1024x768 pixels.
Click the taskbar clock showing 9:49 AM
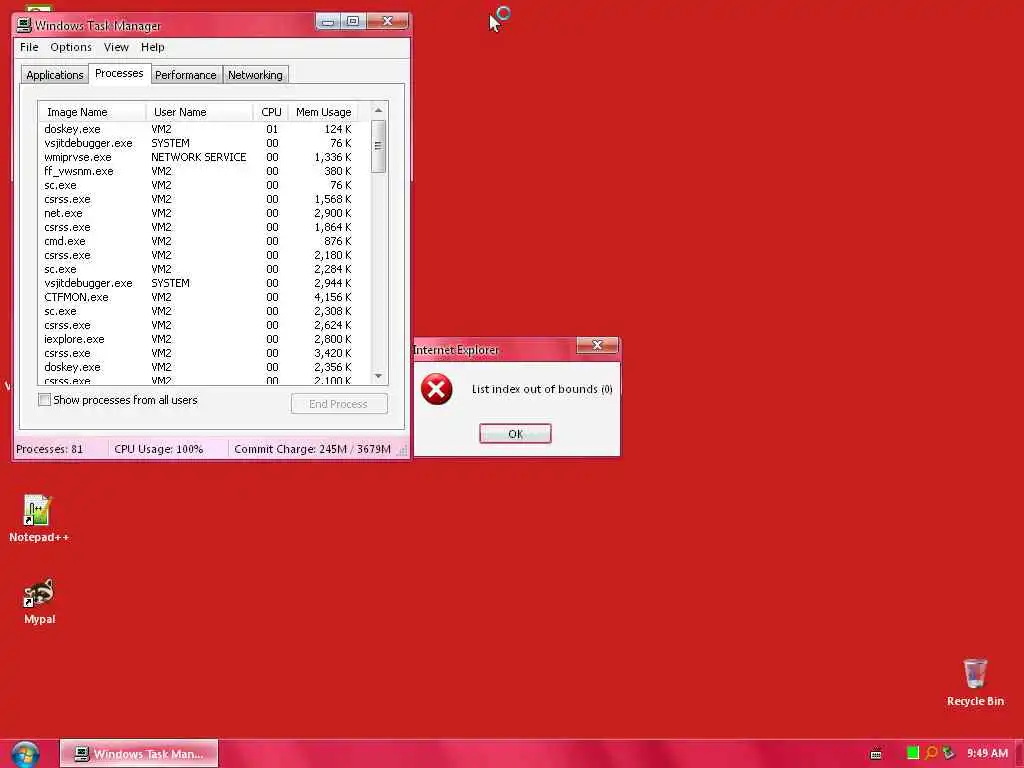coord(987,753)
